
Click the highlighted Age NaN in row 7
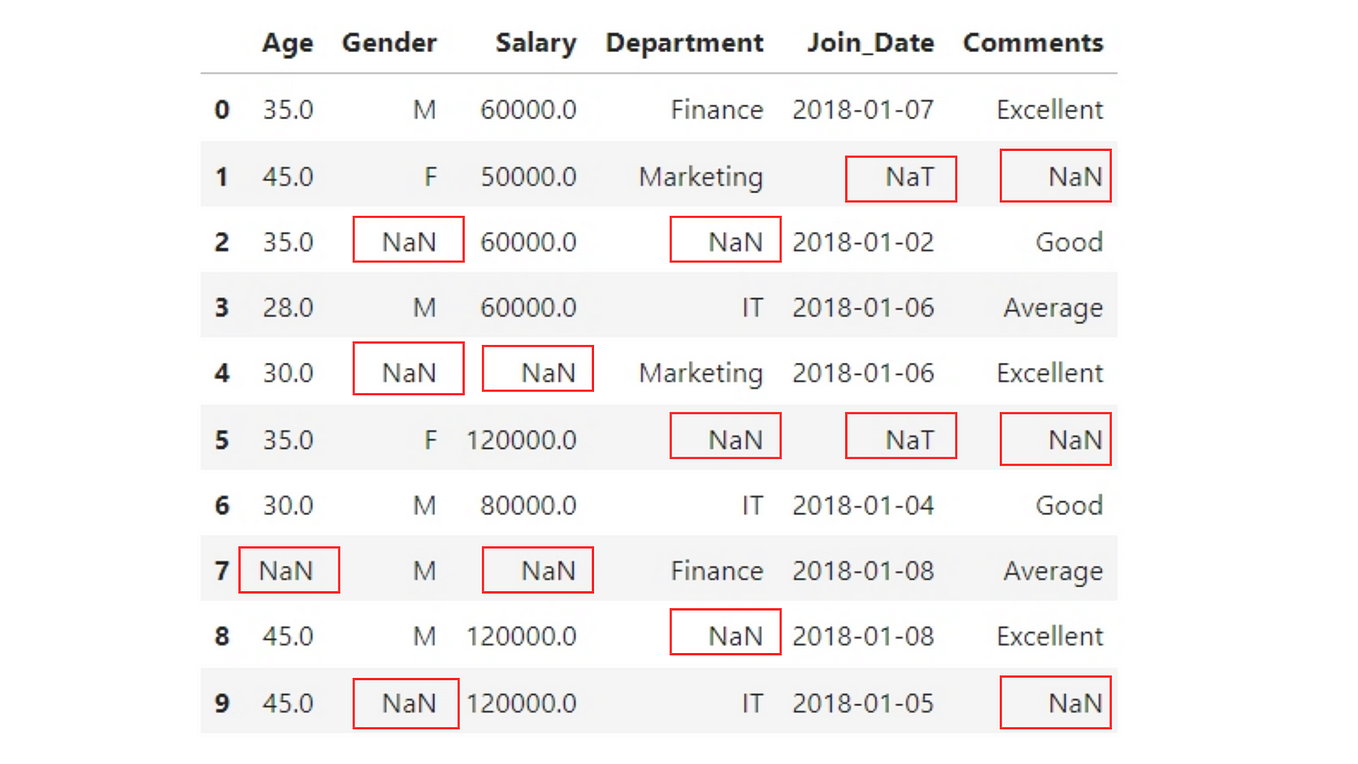click(289, 570)
